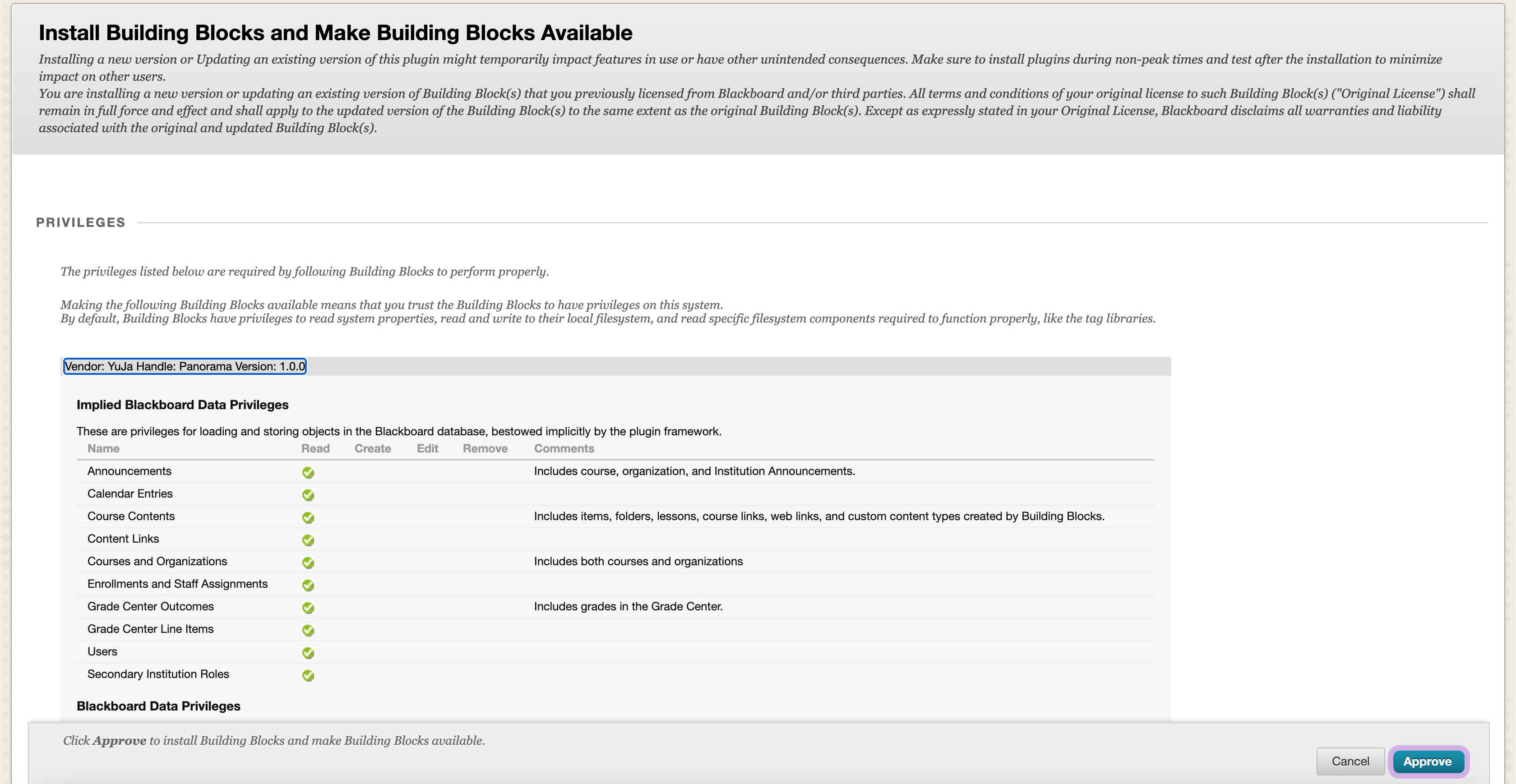
Task: Click the Cancel button
Action: click(x=1350, y=761)
